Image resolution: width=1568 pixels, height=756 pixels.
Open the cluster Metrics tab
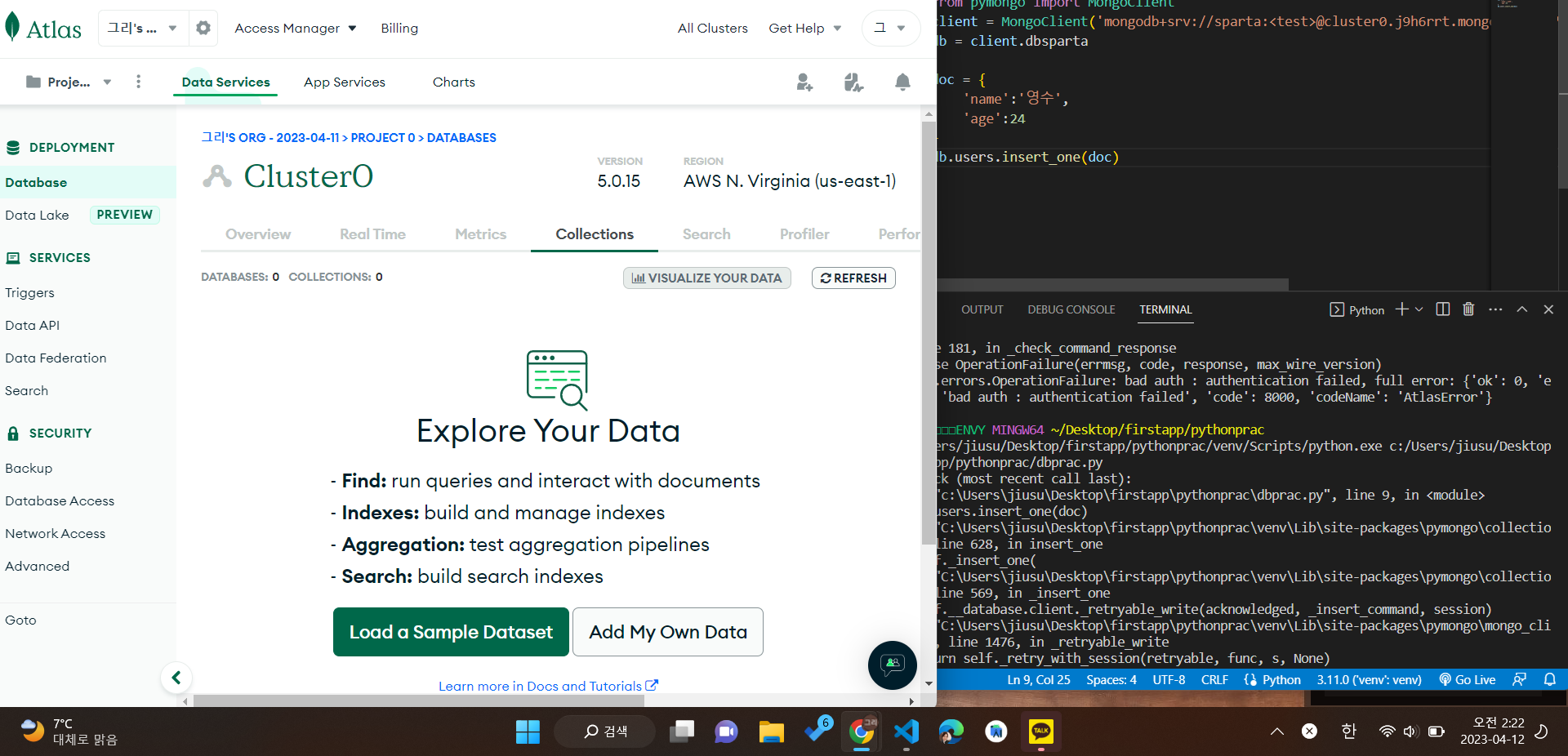[x=481, y=234]
